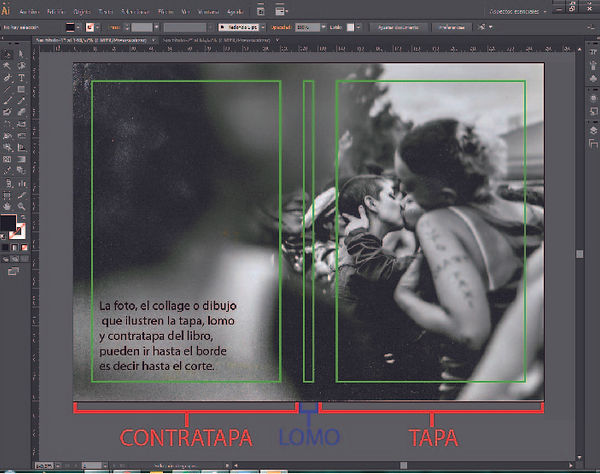This screenshot has width=600, height=474.
Task: Open the Opacidad value dropdown
Action: pos(324,28)
